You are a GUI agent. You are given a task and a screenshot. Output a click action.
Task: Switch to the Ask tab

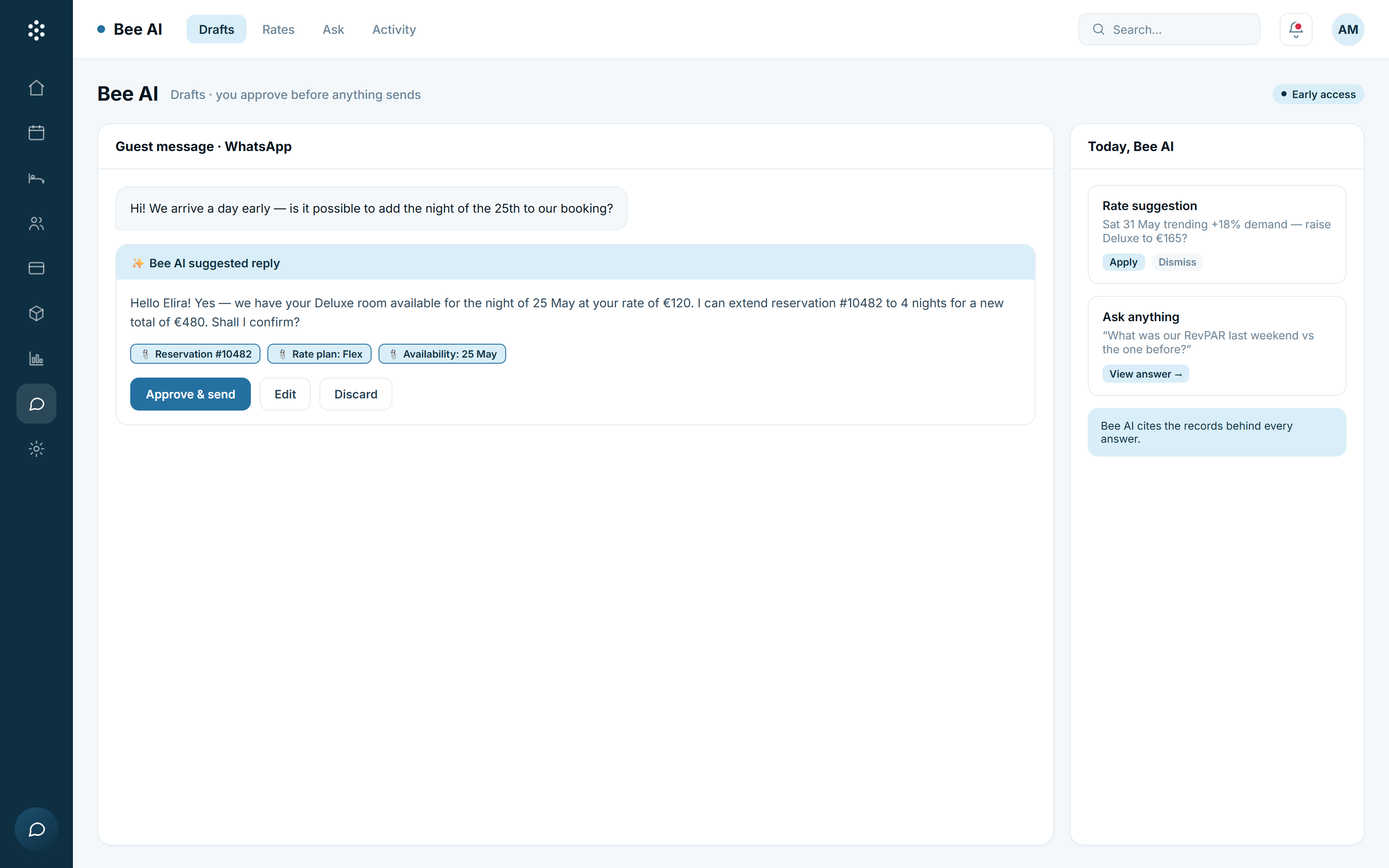333,29
